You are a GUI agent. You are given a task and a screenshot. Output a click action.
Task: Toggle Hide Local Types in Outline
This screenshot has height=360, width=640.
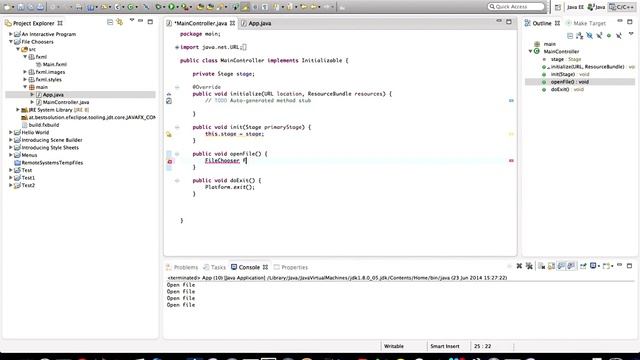tap(619, 36)
